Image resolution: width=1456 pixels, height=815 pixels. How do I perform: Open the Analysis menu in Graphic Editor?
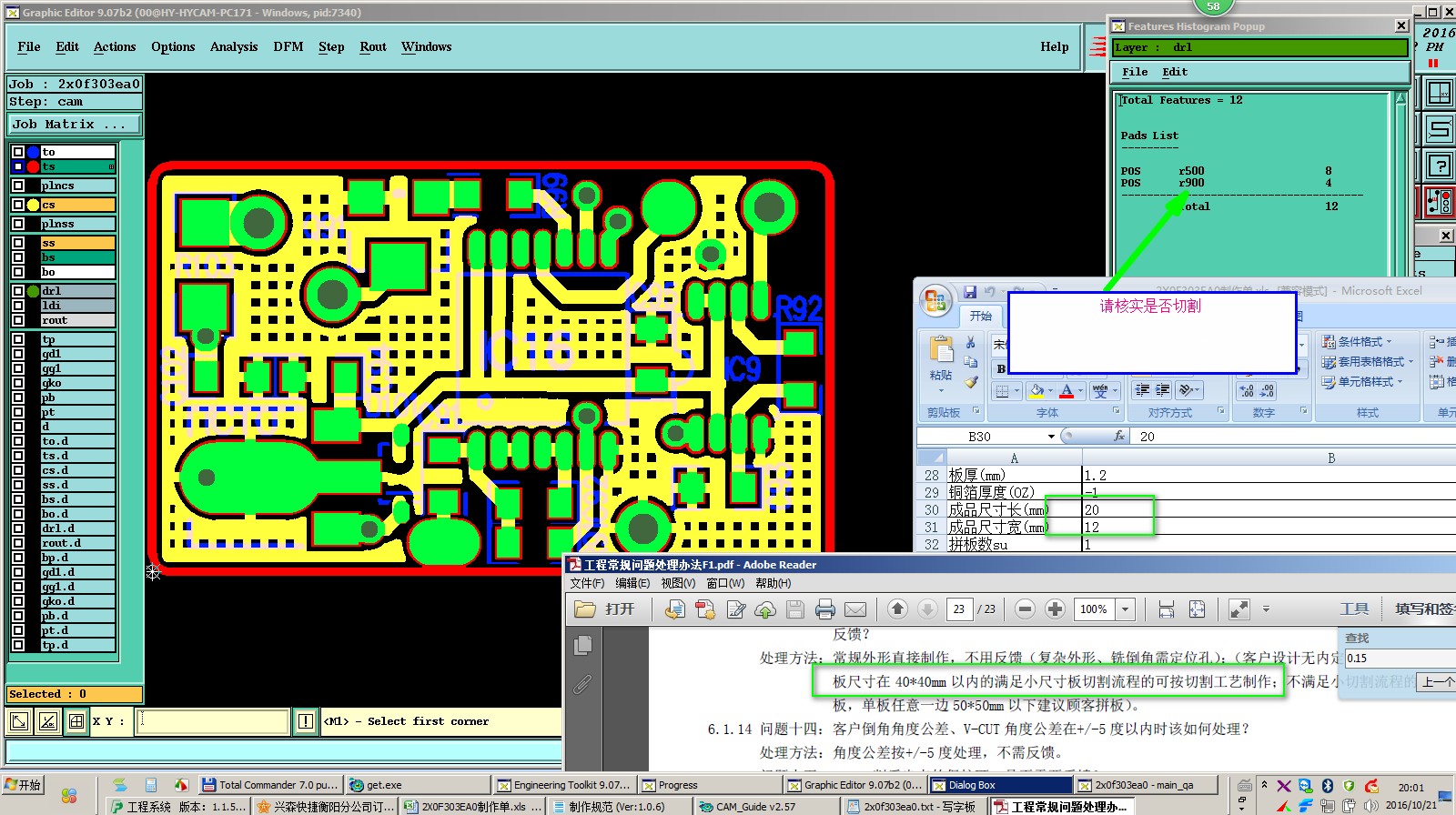[x=234, y=46]
